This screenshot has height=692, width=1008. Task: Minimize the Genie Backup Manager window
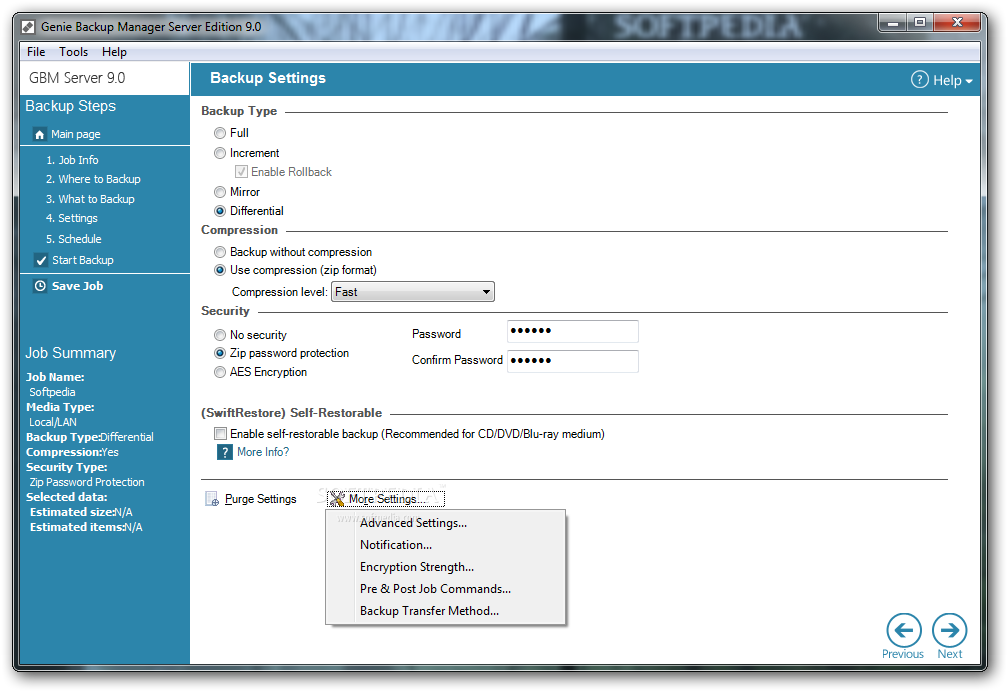(x=892, y=23)
